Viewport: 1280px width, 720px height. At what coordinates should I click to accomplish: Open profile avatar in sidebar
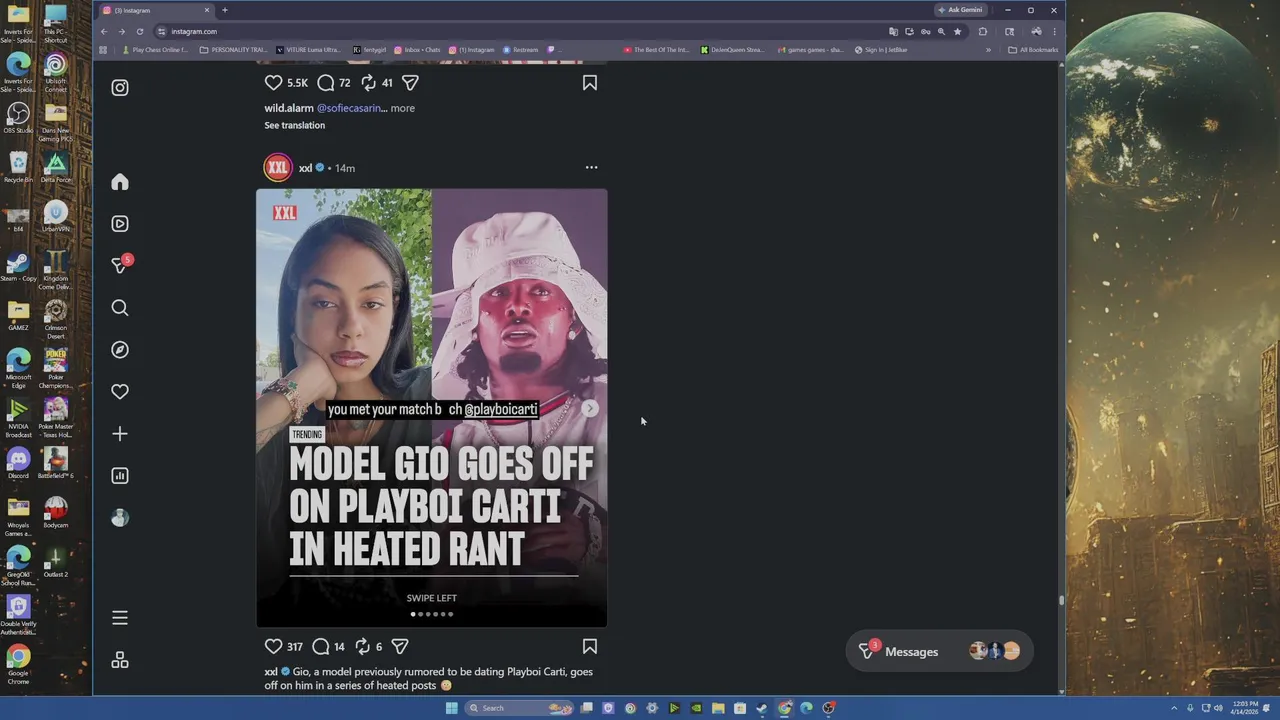[x=120, y=518]
